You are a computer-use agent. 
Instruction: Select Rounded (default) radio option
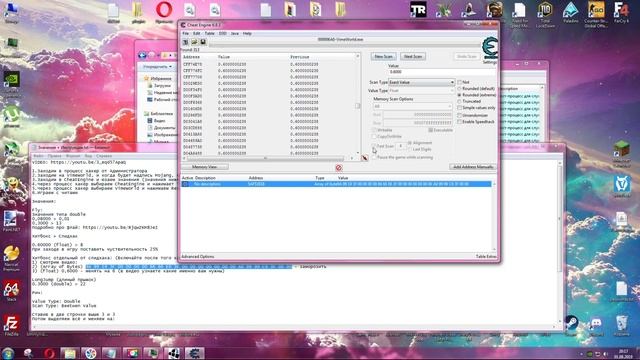pyautogui.click(x=460, y=89)
